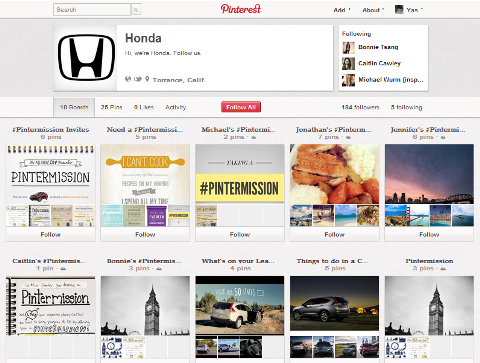
Task: Switch to the 0 Likes tab
Action: click(144, 107)
